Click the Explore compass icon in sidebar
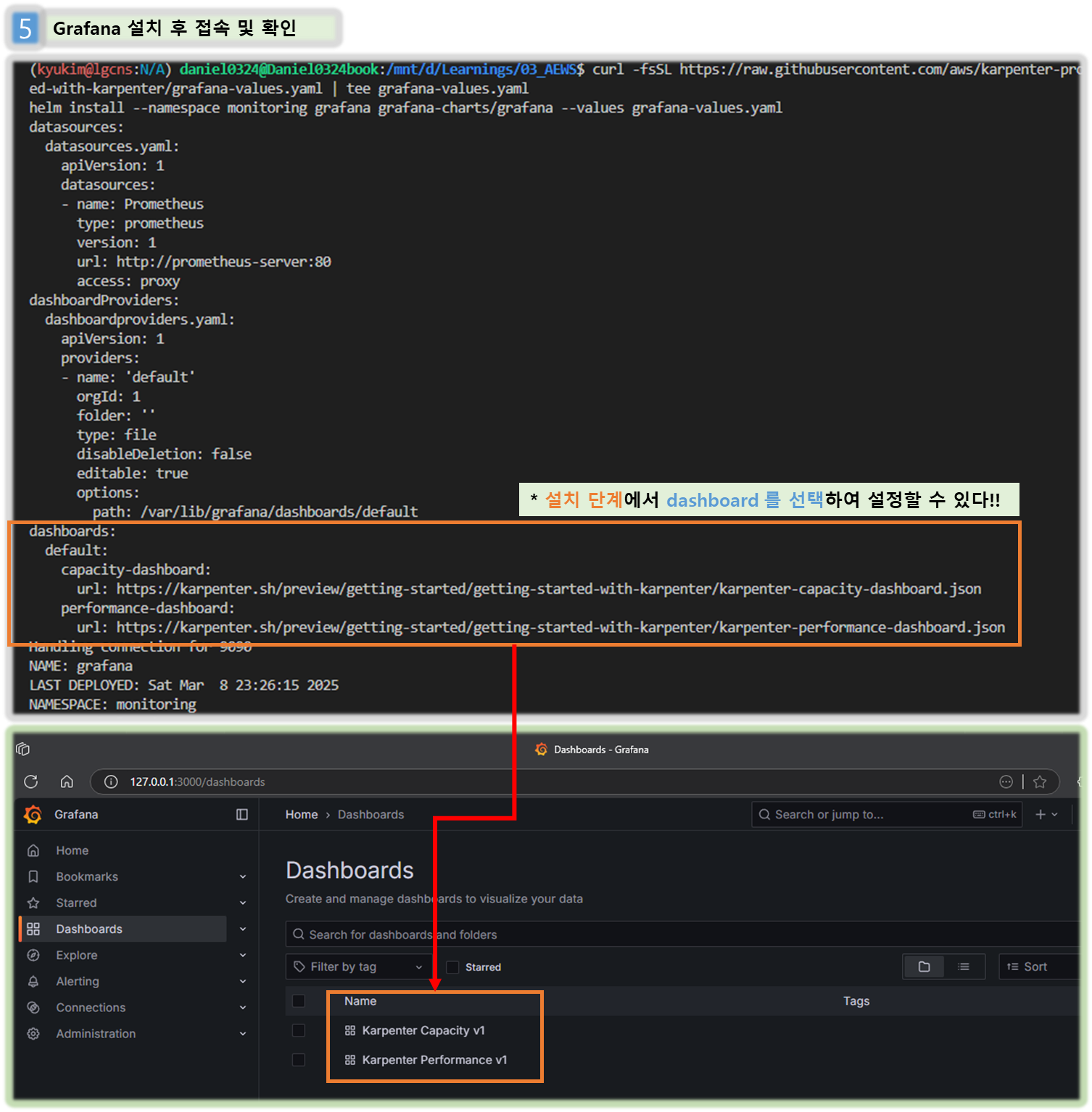The height and width of the screenshot is (1112, 1092). (33, 955)
